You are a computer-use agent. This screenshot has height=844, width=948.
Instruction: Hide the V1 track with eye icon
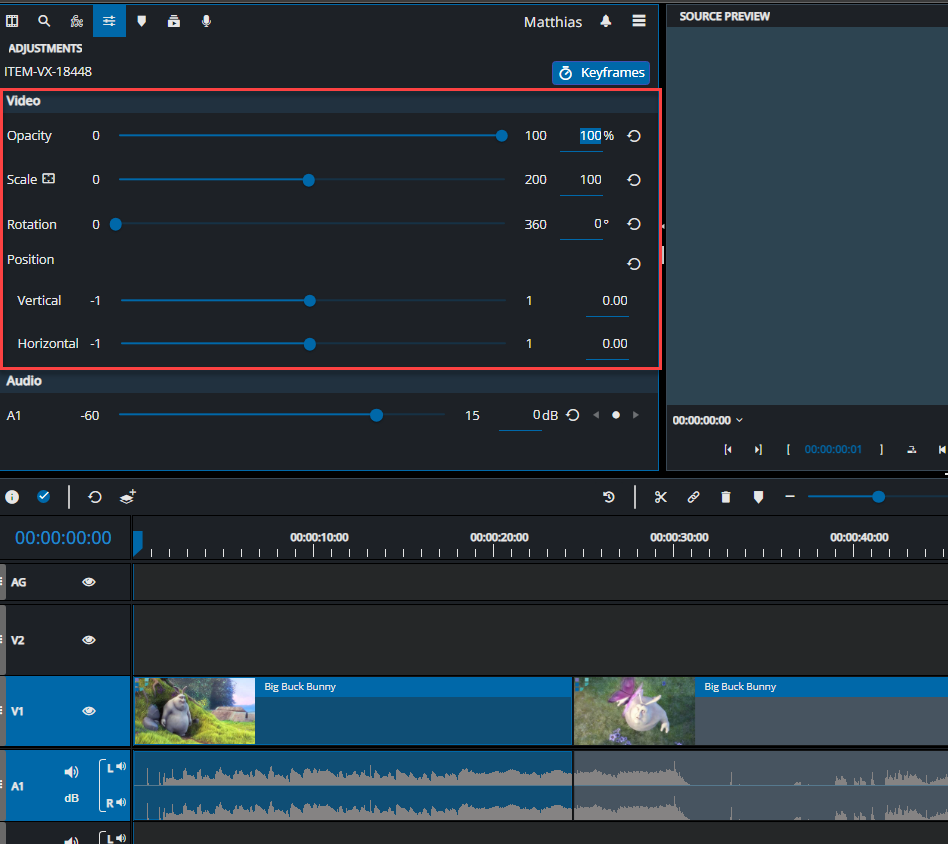(89, 711)
